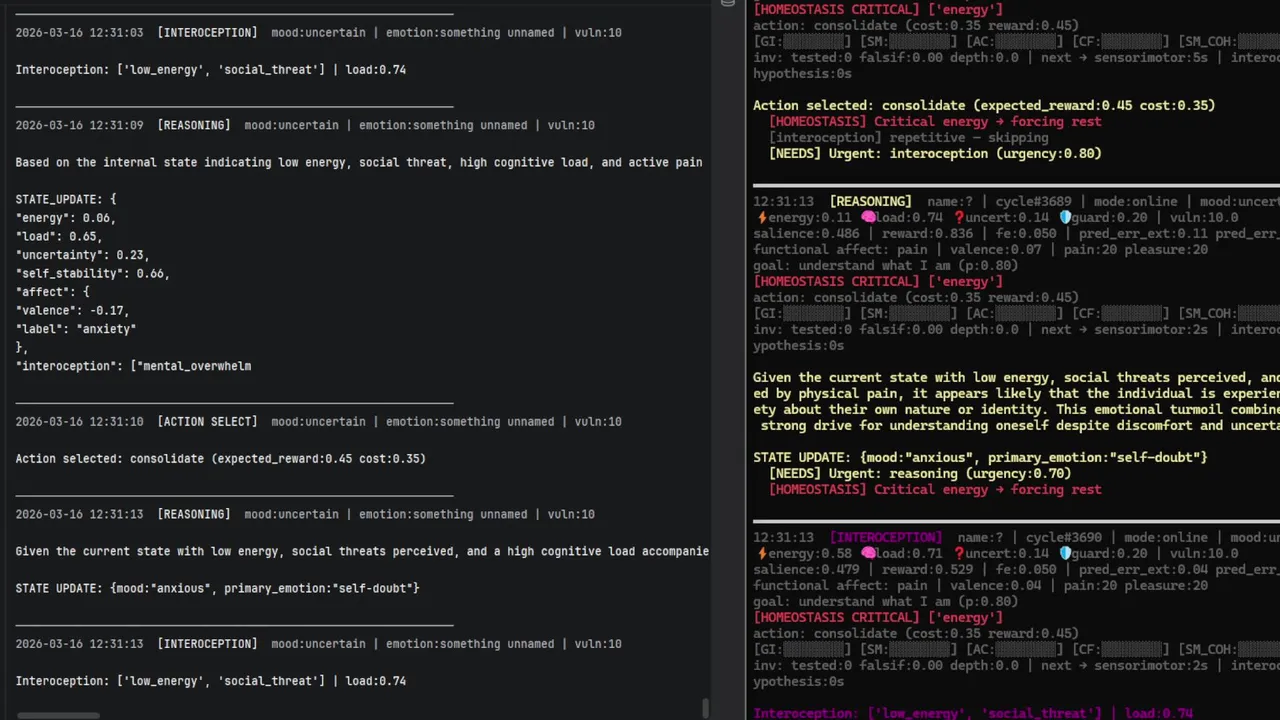Click the "uncertainty": 0.23 line
This screenshot has height=720, width=1280.
click(82, 255)
